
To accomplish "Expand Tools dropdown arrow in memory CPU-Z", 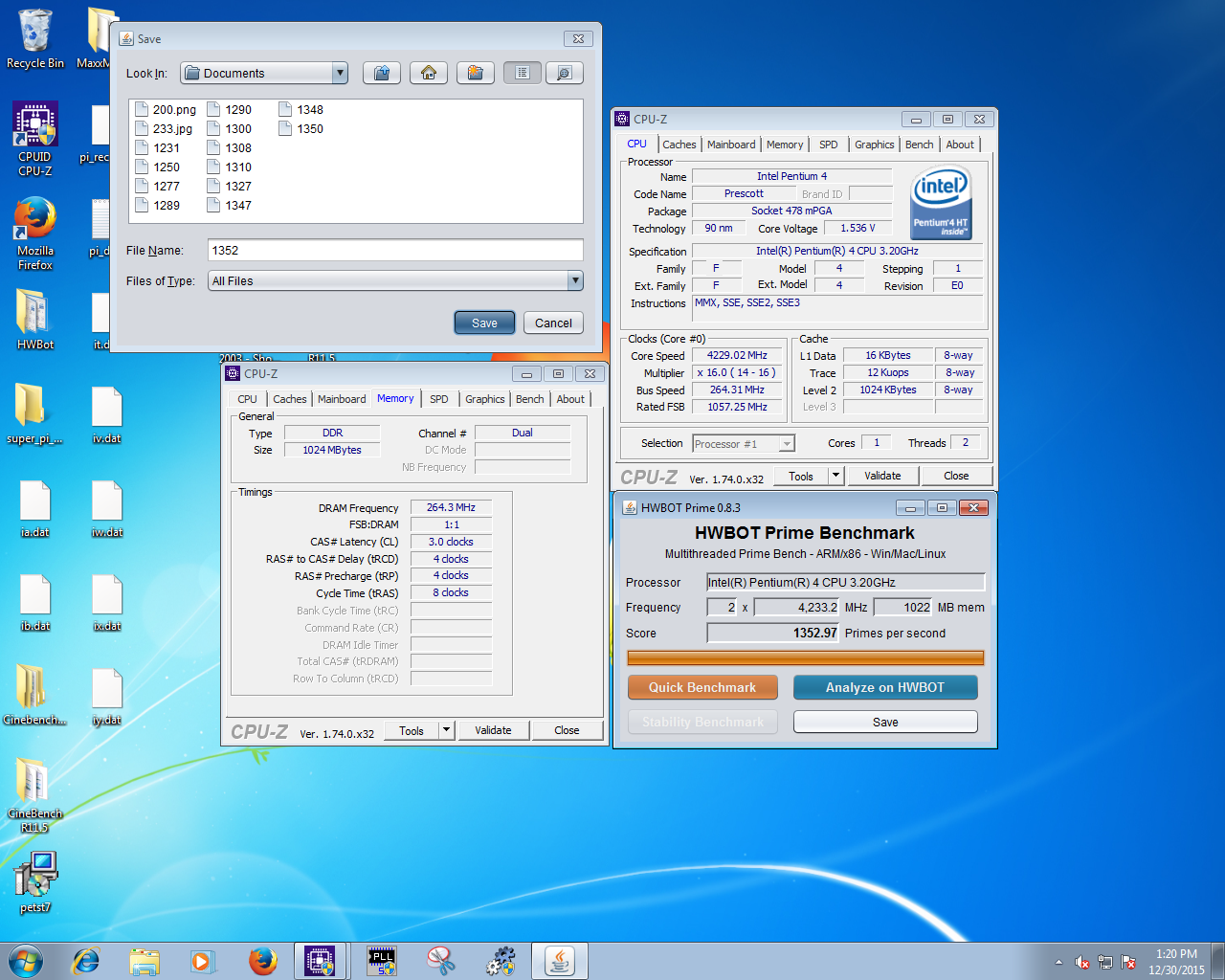I will [446, 730].
